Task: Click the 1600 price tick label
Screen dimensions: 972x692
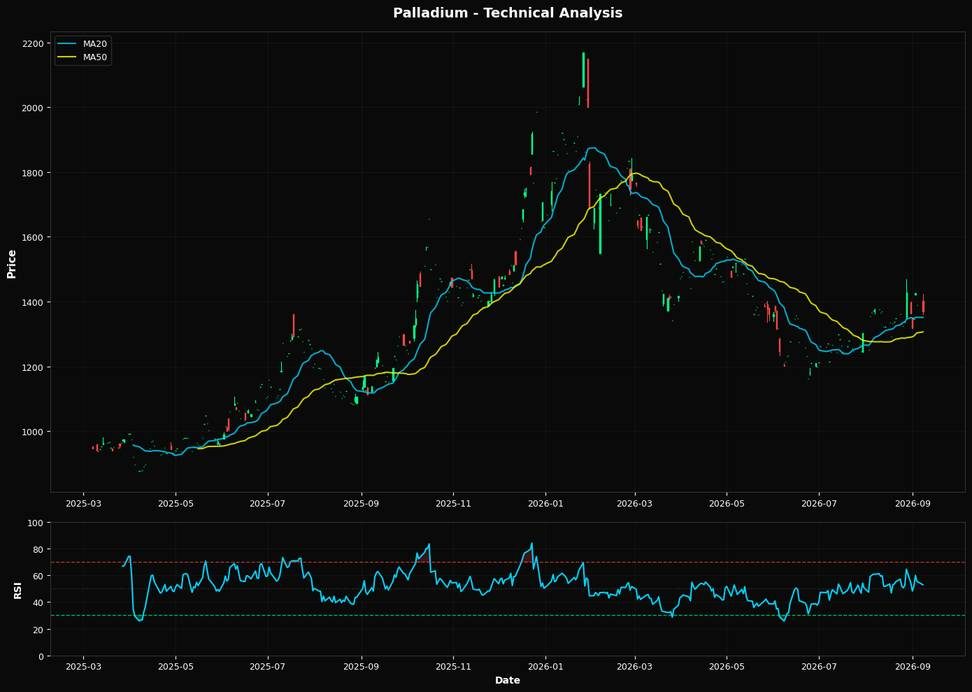Action: (32, 237)
